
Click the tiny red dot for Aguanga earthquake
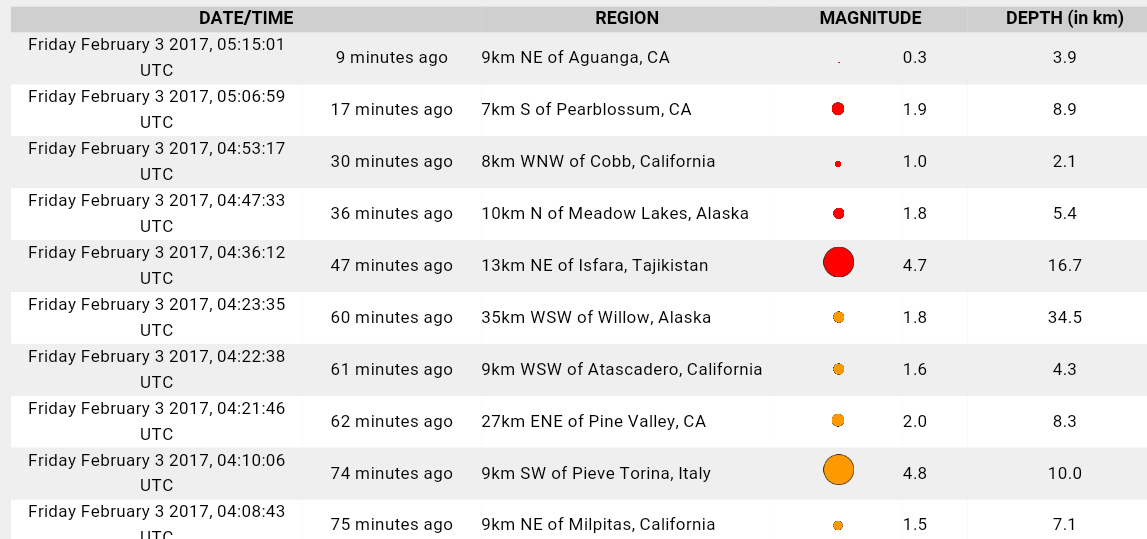click(839, 62)
